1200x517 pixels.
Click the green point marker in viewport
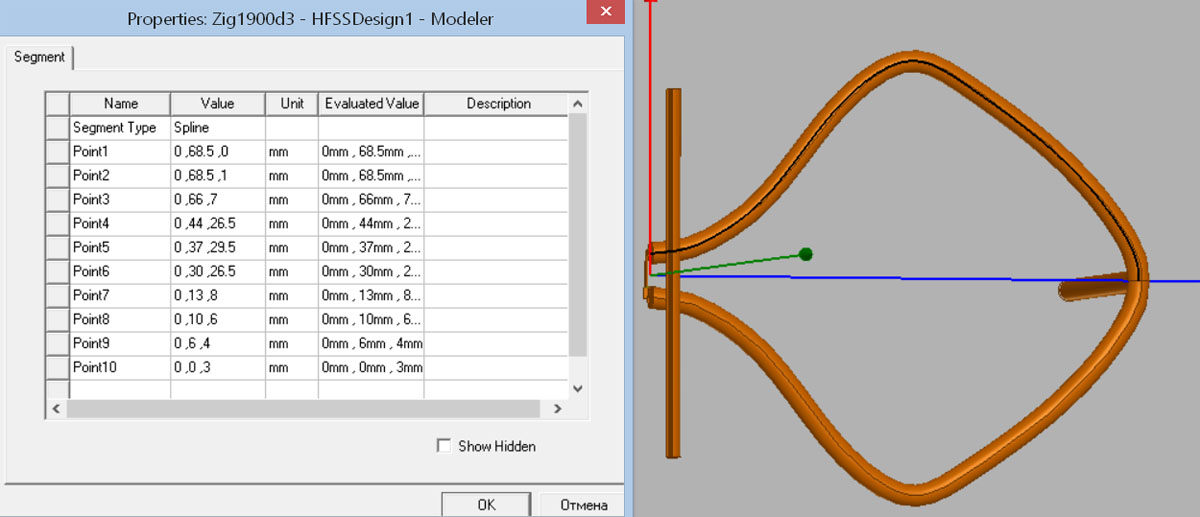(806, 254)
